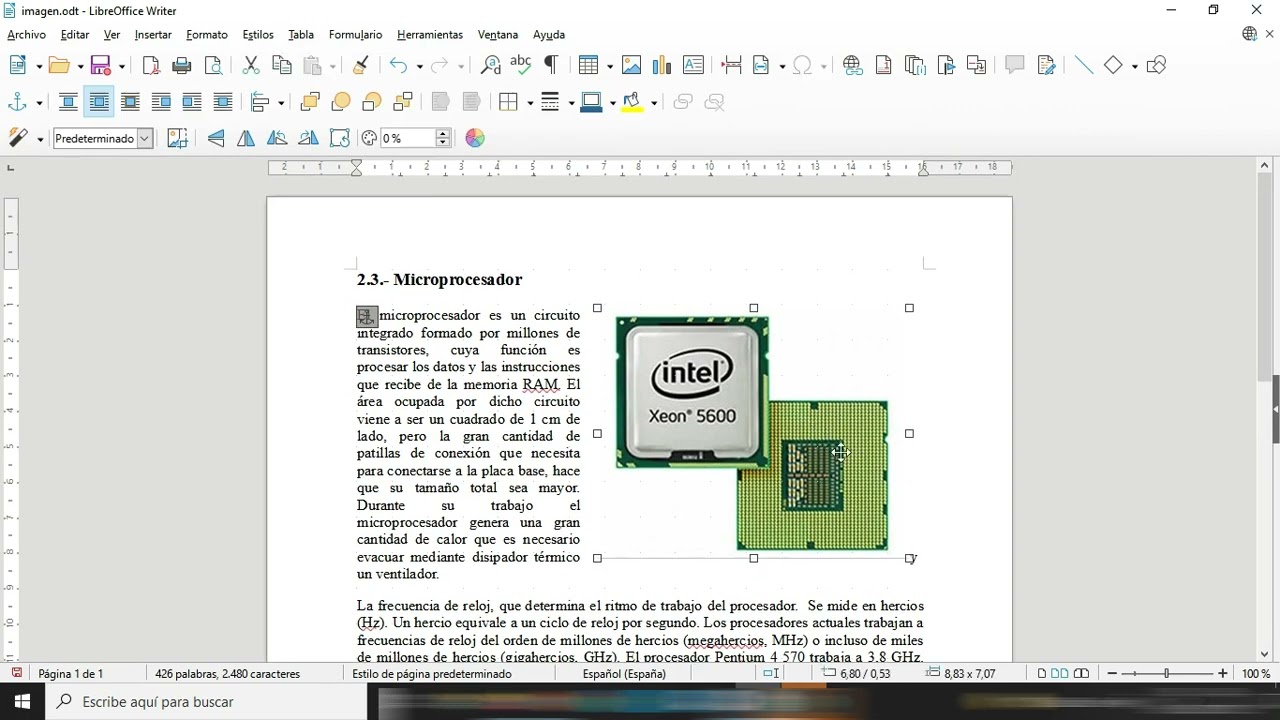Click the Print icon
Screen dimensions: 1280x720
click(182, 65)
